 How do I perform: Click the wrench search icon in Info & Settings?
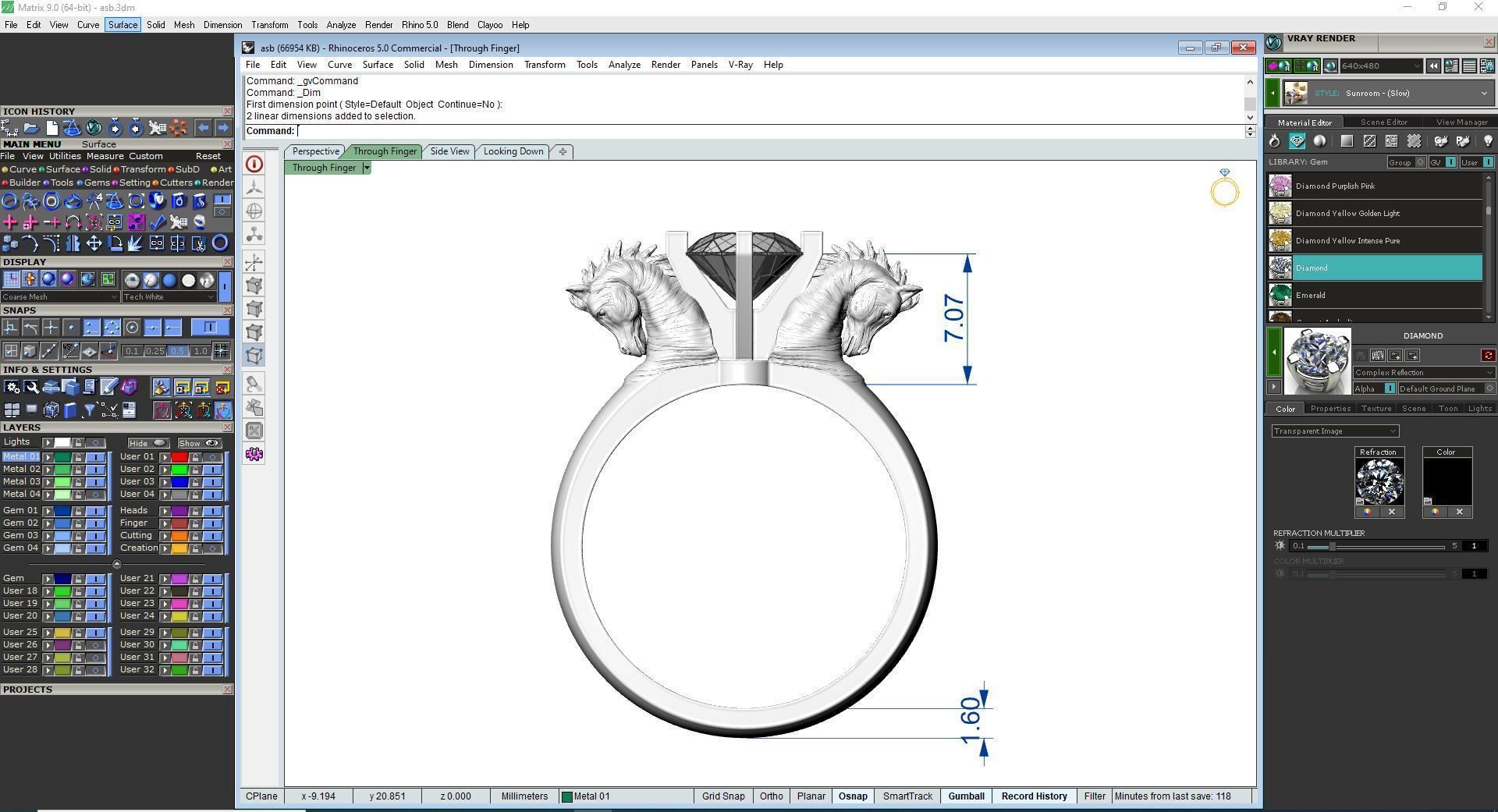pos(31,387)
